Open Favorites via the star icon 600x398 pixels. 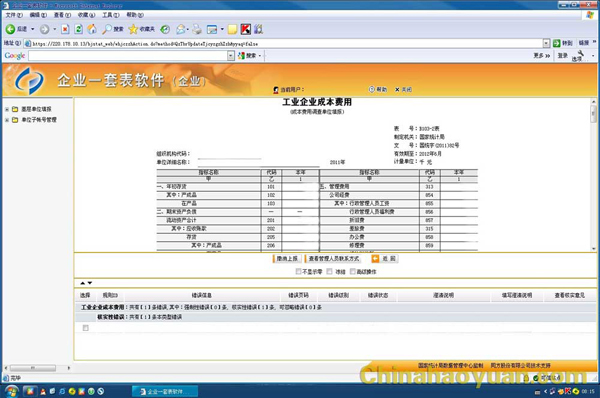pyautogui.click(x=133, y=29)
